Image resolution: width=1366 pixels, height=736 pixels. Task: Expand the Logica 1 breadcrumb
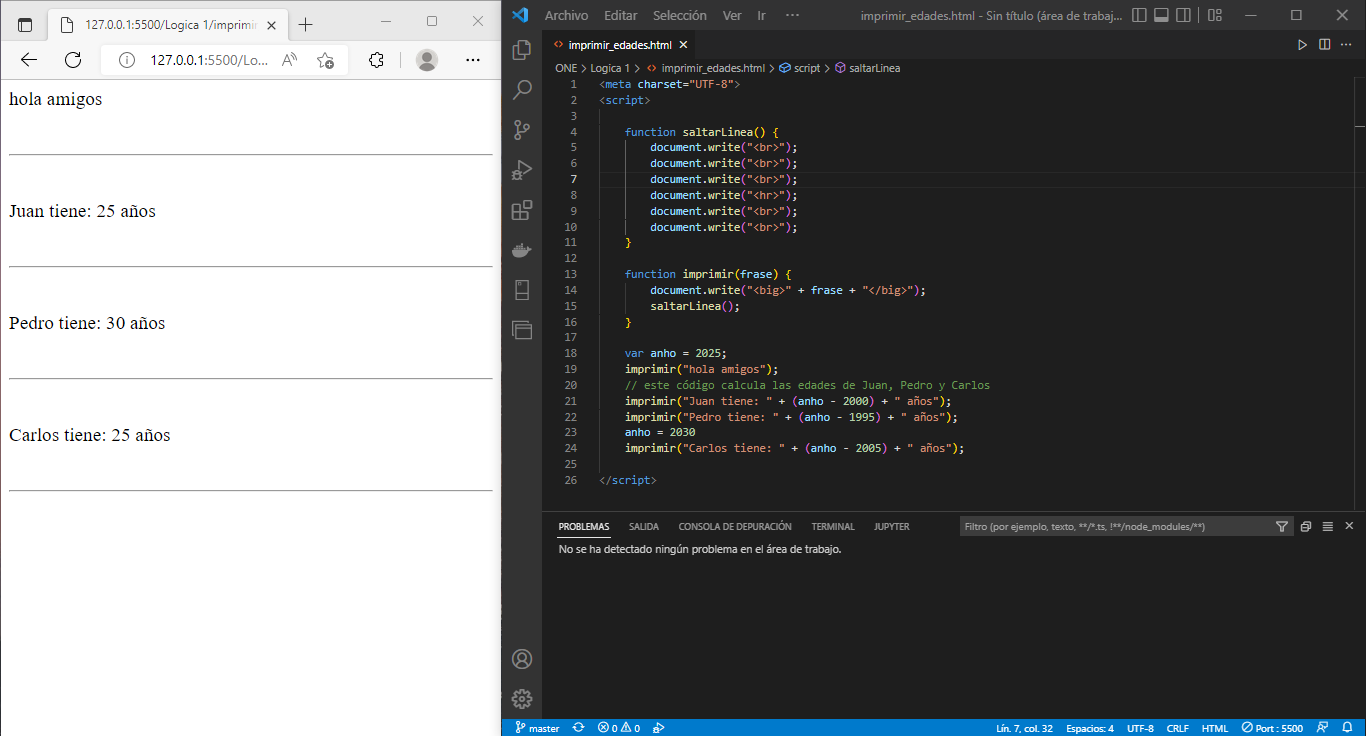611,68
